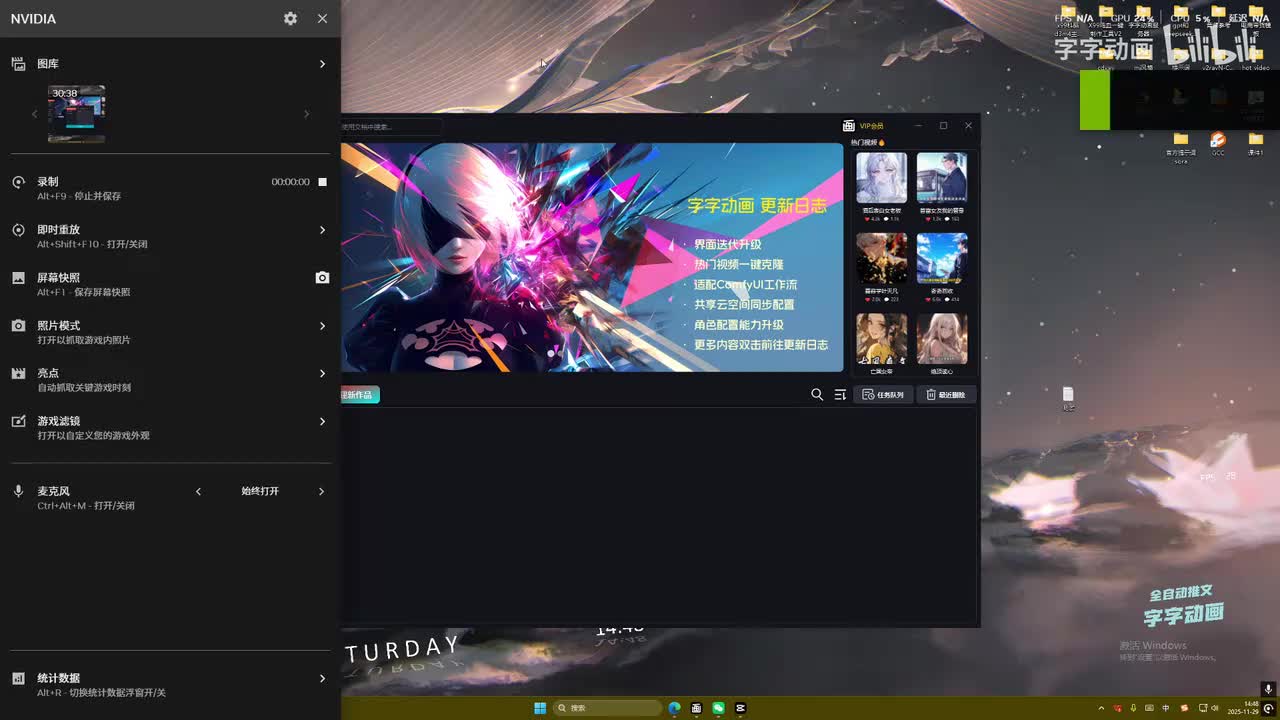
Task: Expand the 亮点 highlights entry
Action: [x=322, y=373]
